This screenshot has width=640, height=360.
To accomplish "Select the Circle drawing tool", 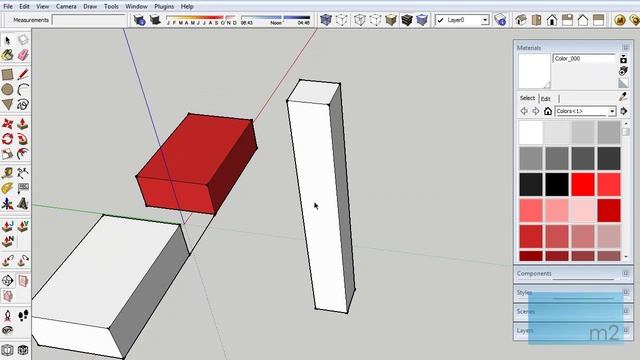I will click(7, 89).
